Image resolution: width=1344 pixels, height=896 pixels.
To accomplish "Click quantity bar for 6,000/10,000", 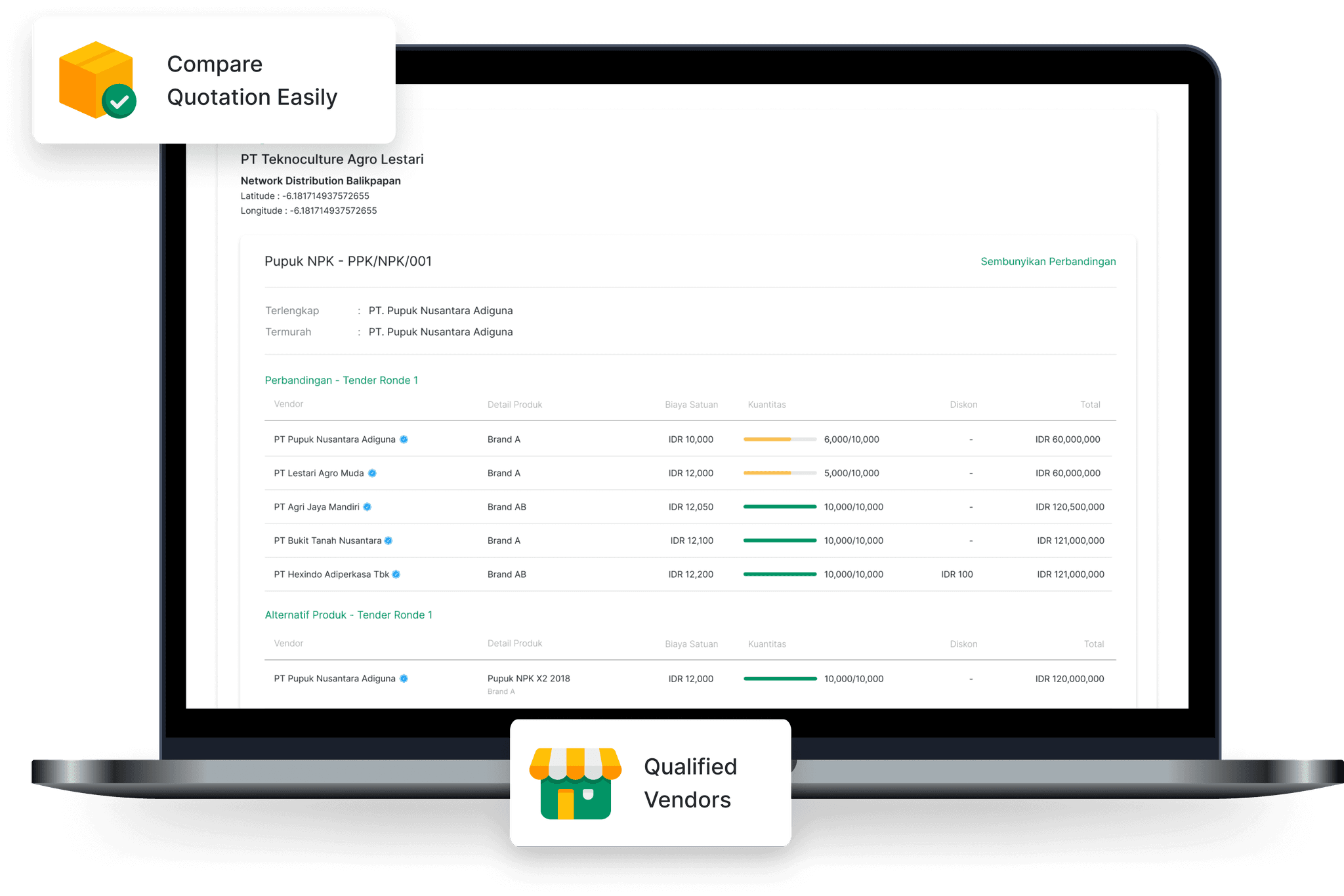I will tap(780, 439).
